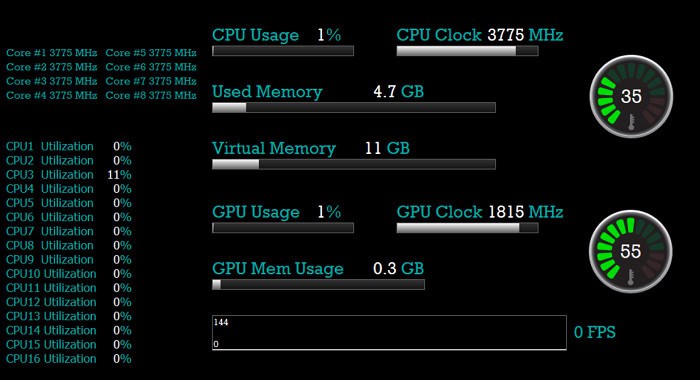The width and height of the screenshot is (700, 380).
Task: Click the FPS graph panel
Action: pyautogui.click(x=389, y=333)
